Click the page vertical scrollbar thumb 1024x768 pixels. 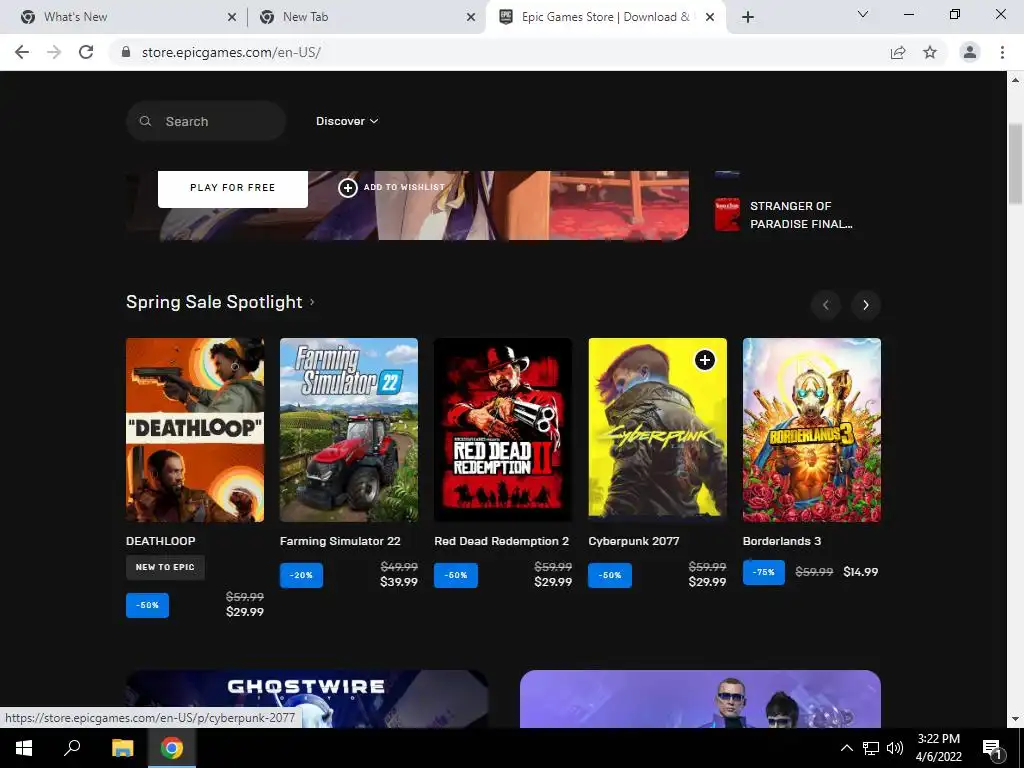pyautogui.click(x=1015, y=163)
